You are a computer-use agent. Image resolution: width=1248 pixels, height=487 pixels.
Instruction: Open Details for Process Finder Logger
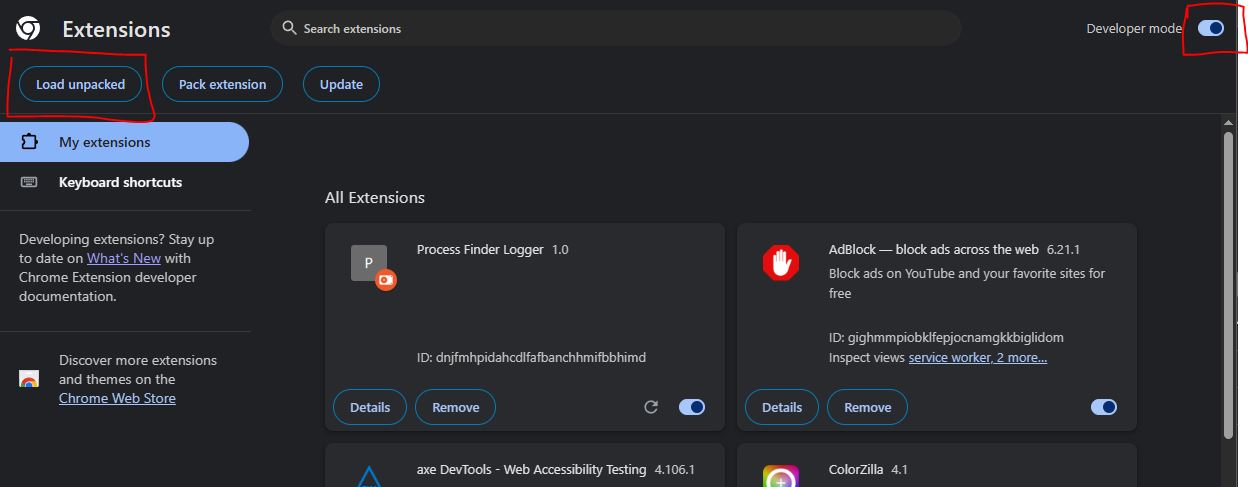coord(370,407)
